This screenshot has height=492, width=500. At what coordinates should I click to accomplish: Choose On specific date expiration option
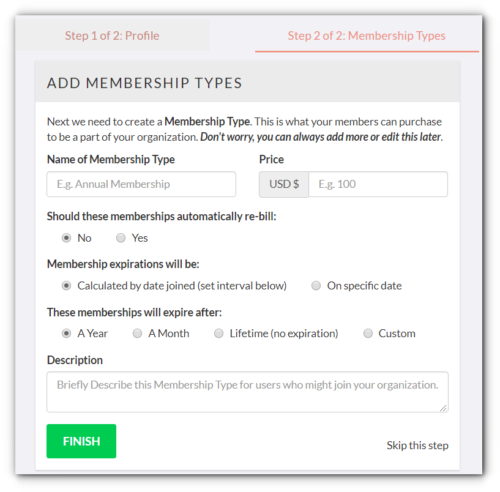316,286
